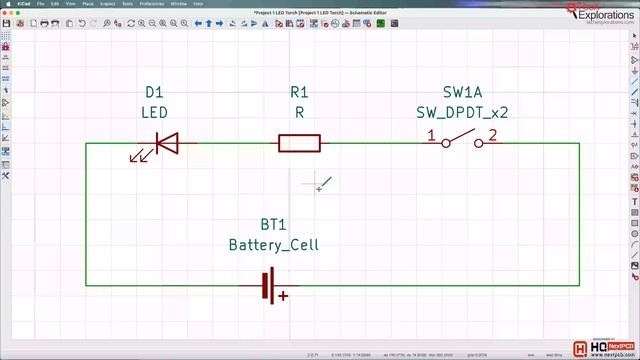Choose the Add Symbol tool
Viewport: 640px width, 360px height.
635,60
